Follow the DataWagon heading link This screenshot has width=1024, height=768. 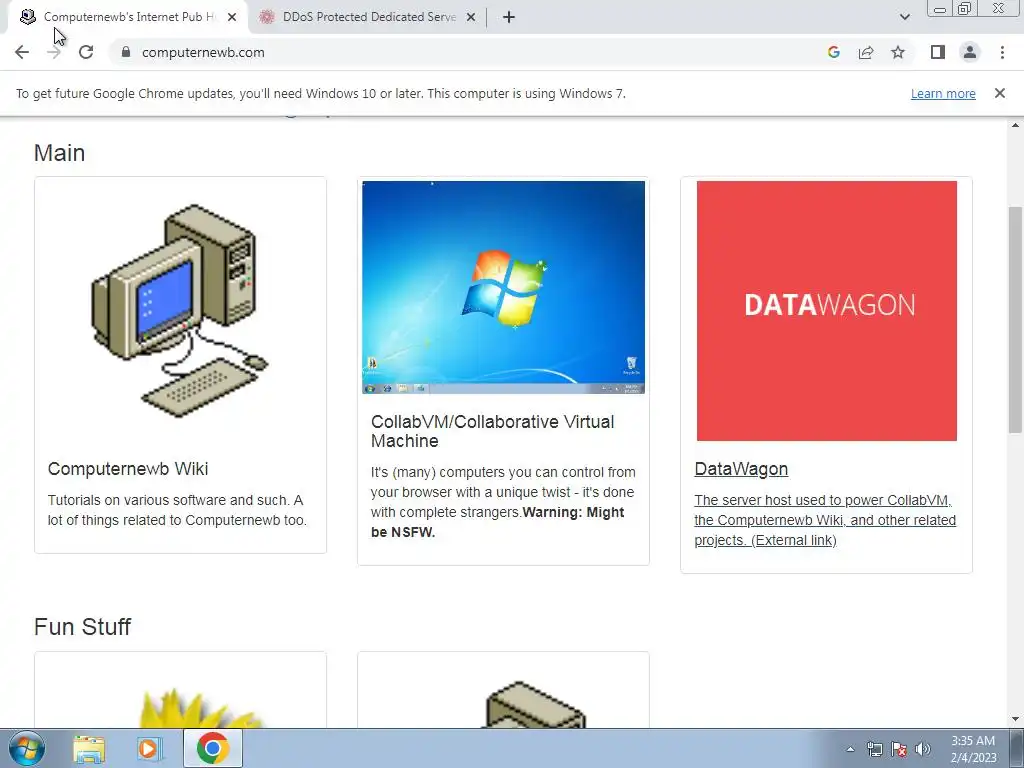click(x=741, y=469)
